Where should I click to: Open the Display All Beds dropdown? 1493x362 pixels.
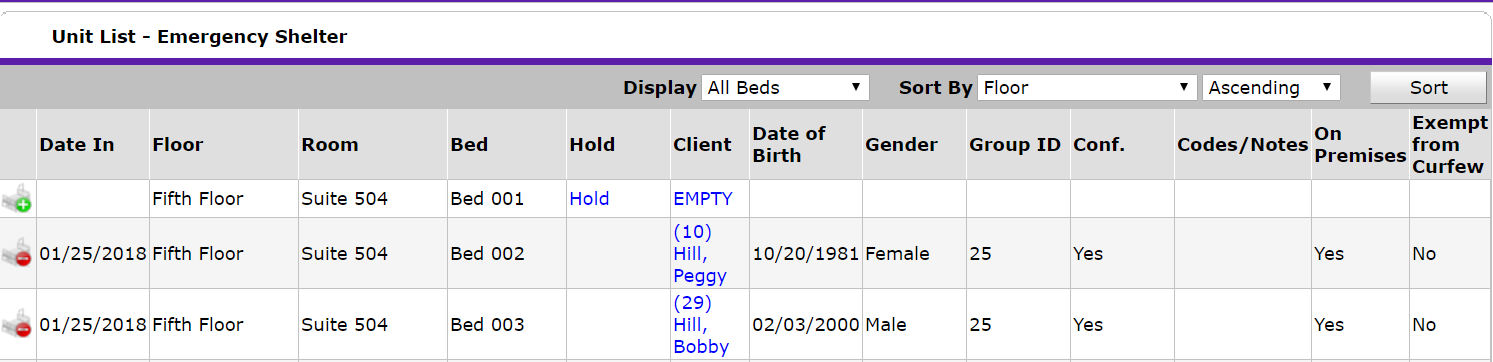(x=786, y=87)
